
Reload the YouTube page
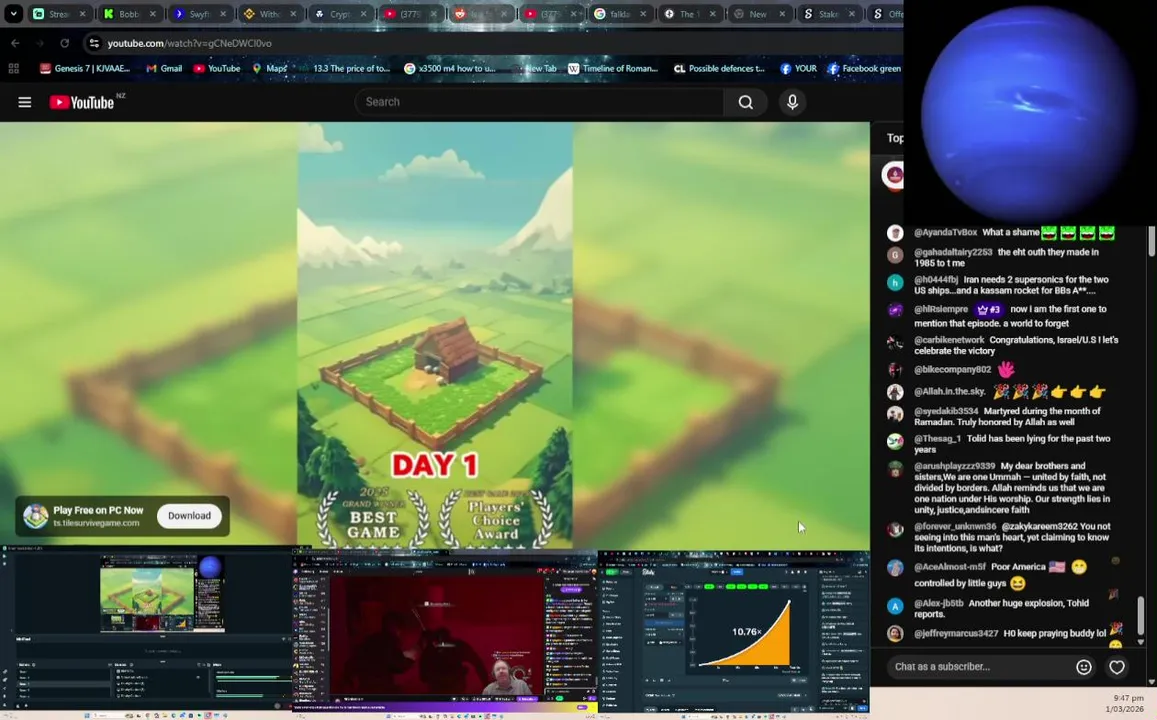coord(64,44)
